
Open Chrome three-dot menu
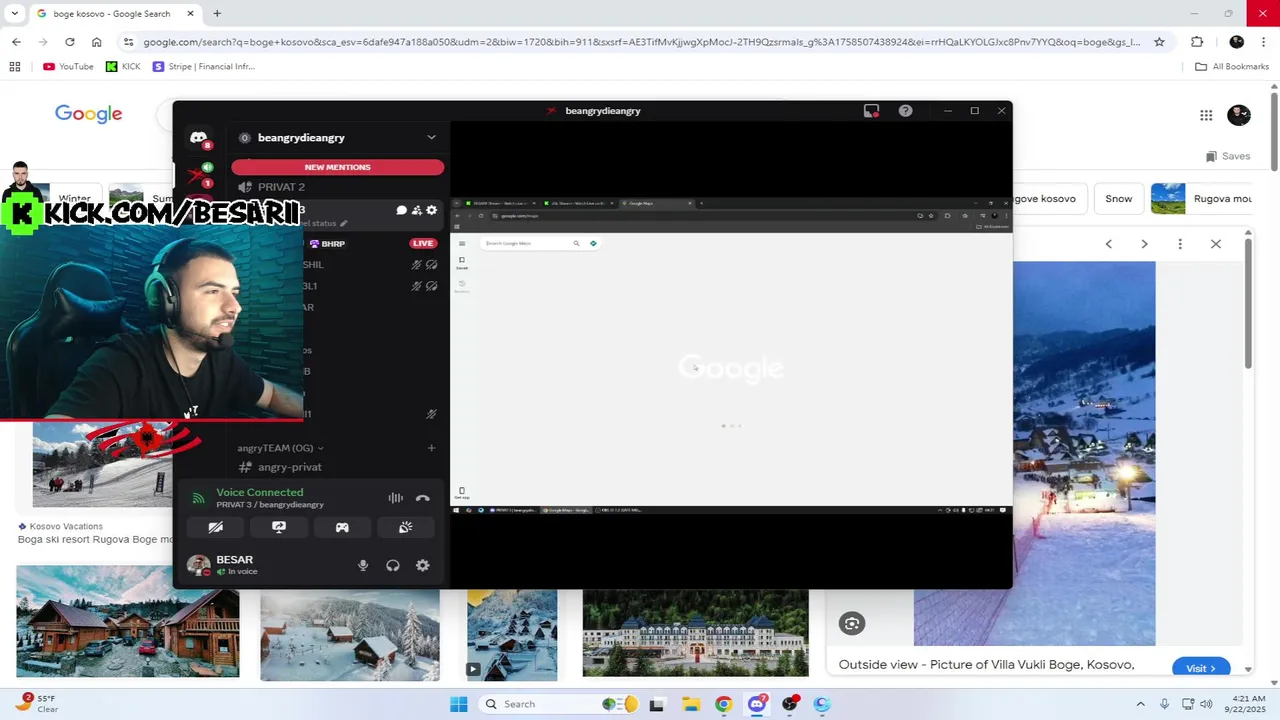tap(1265, 42)
